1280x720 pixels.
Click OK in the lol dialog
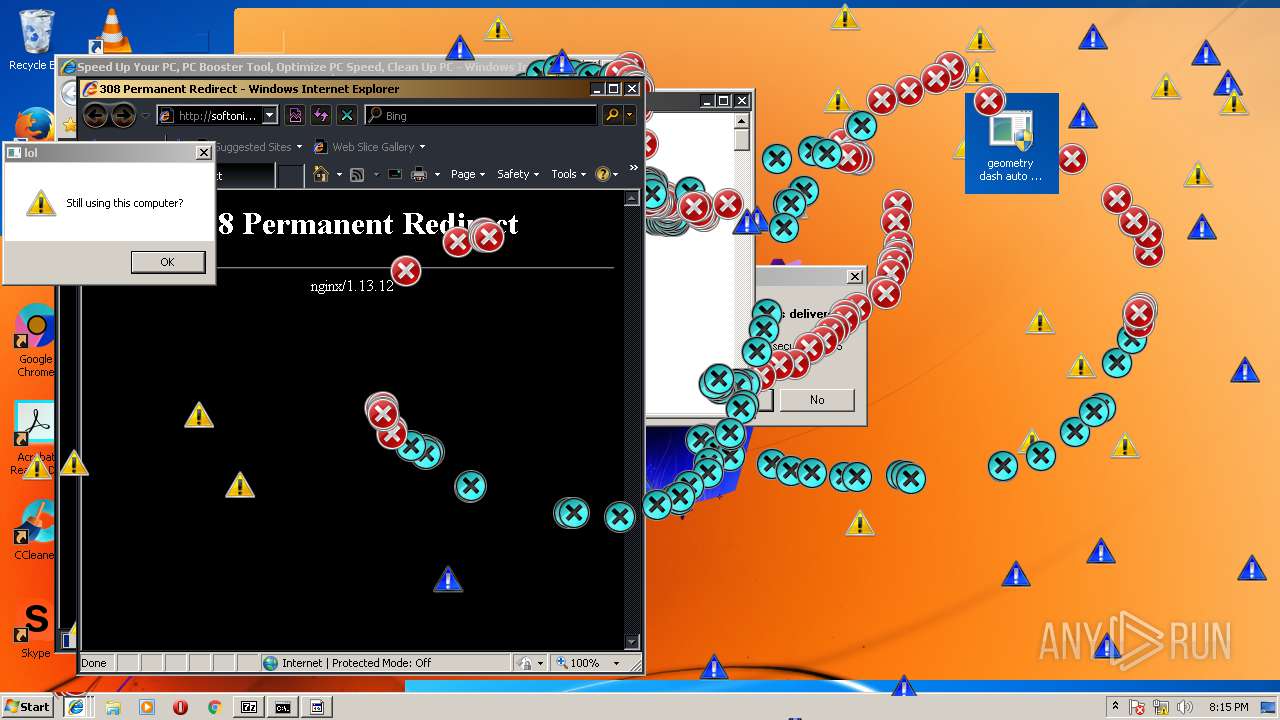[x=168, y=262]
